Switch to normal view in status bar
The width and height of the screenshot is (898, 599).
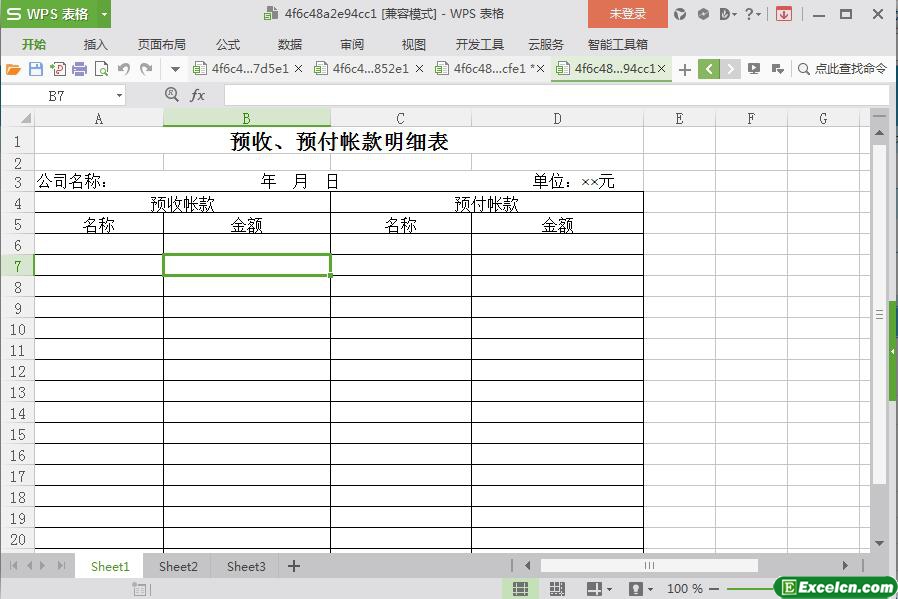(x=521, y=589)
